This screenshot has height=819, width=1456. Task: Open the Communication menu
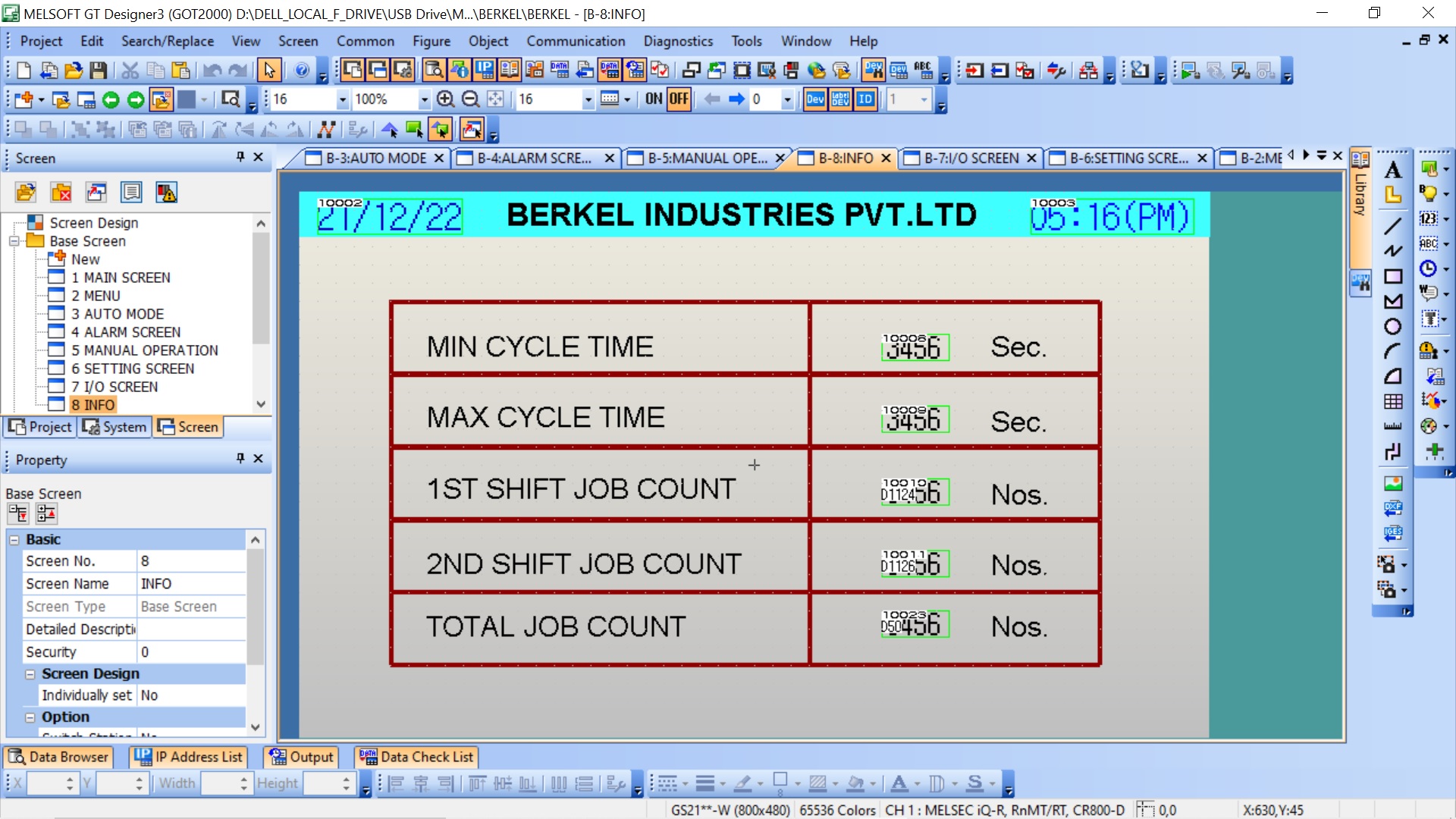(x=576, y=41)
